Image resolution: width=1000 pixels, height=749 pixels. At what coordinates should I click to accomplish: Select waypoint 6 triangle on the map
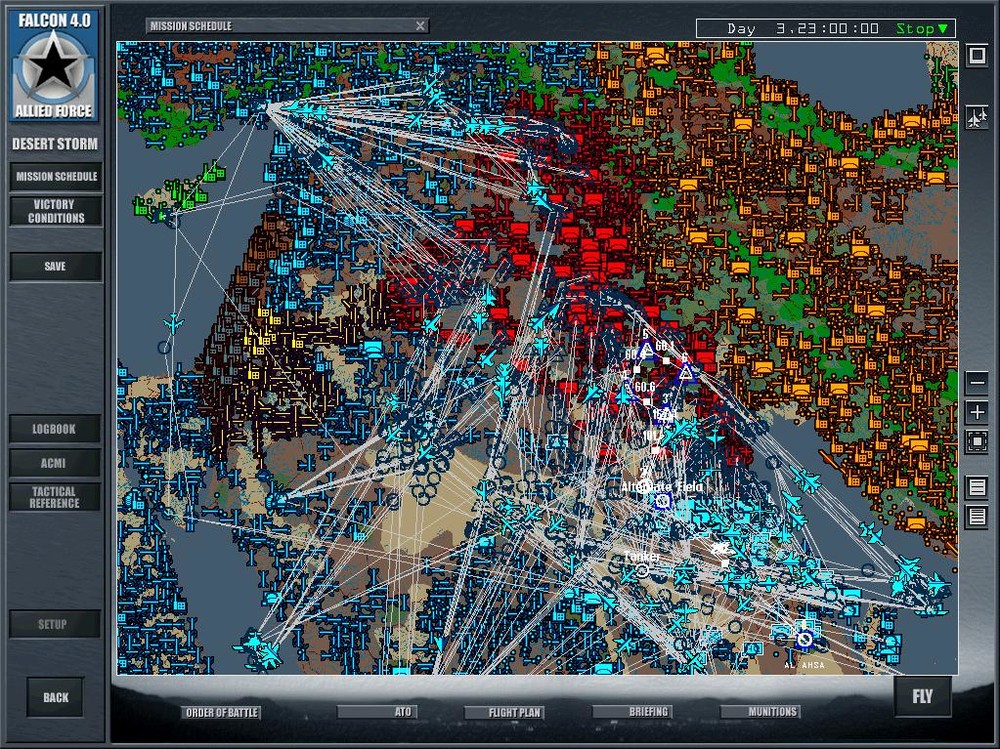(686, 373)
